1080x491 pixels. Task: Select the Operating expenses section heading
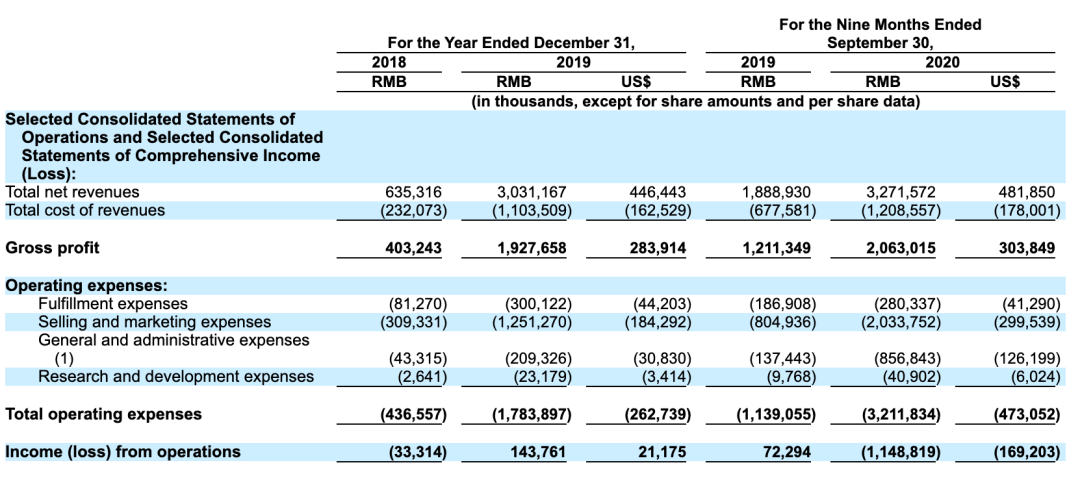click(86, 285)
